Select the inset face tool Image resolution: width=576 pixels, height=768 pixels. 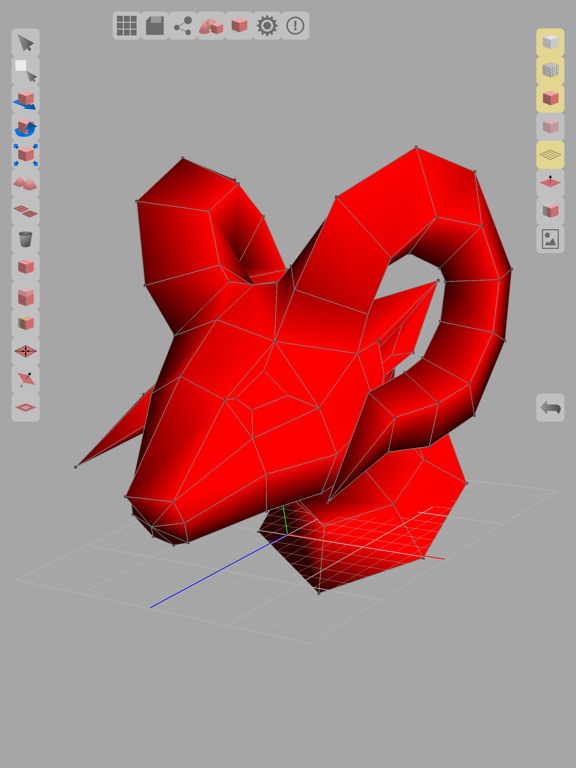25,408
